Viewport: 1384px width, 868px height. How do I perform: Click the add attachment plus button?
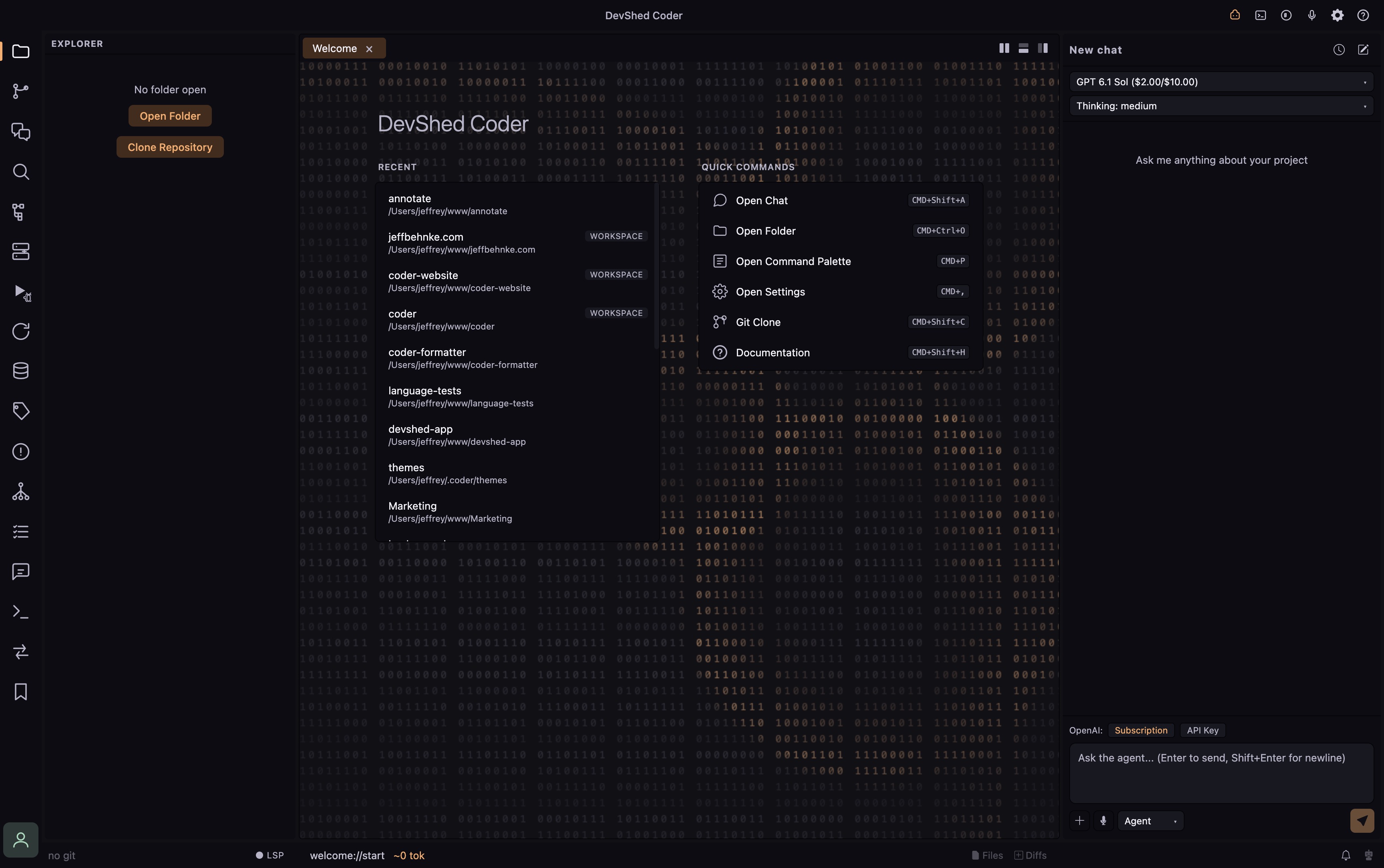1079,821
